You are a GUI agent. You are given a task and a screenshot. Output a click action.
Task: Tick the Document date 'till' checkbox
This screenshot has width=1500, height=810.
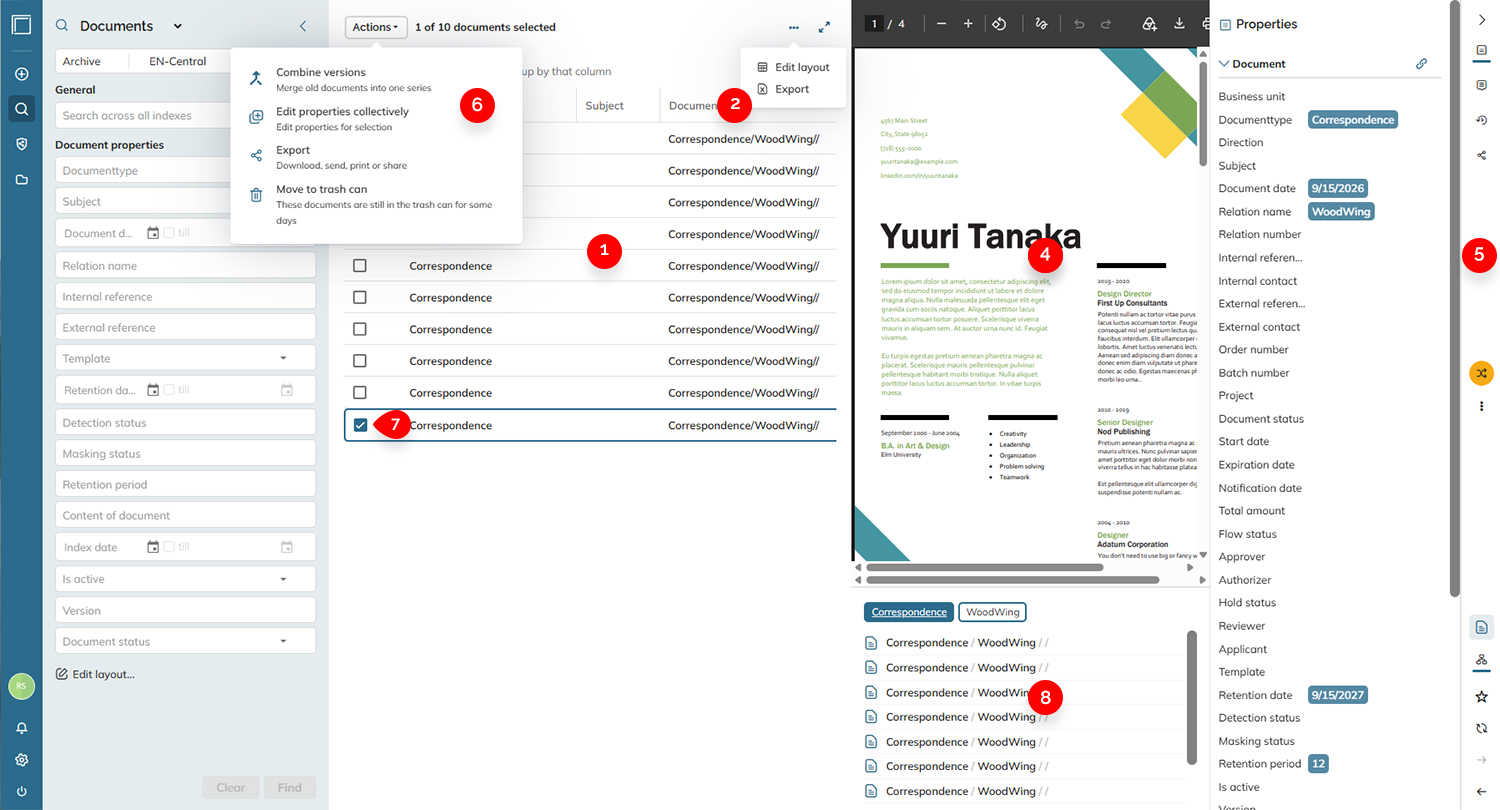tap(169, 233)
